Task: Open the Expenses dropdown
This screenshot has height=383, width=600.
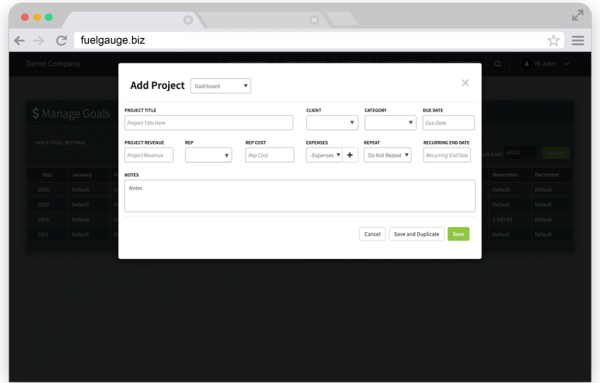Action: [x=324, y=155]
